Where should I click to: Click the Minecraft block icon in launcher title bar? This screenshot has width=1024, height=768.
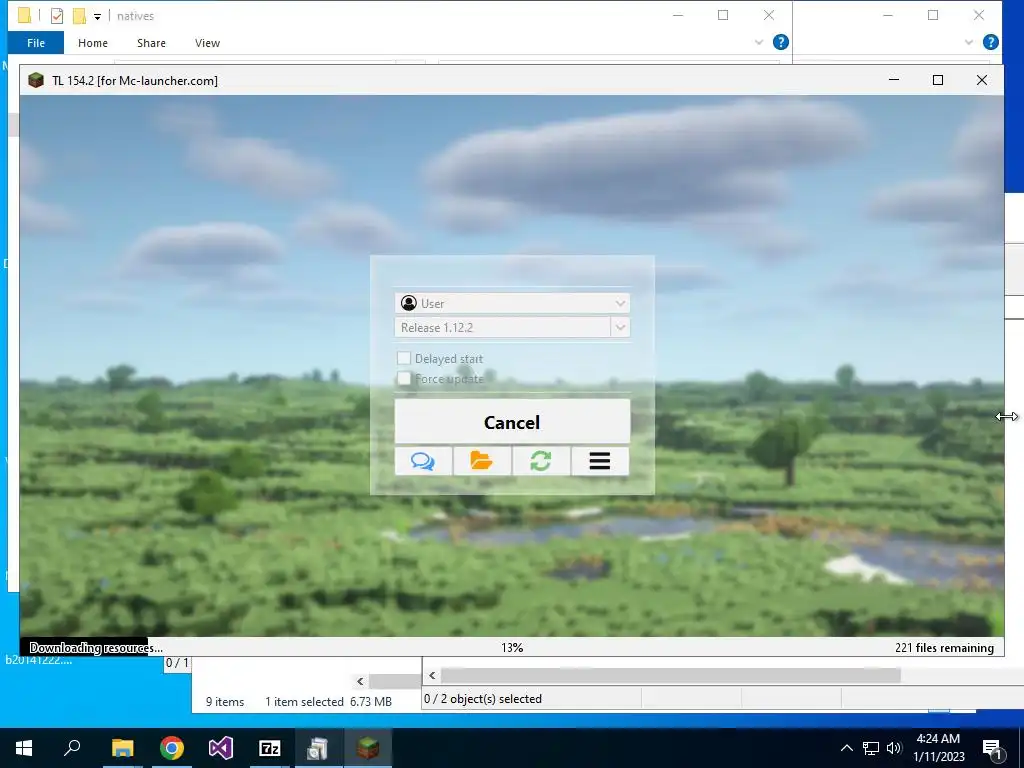pos(36,80)
